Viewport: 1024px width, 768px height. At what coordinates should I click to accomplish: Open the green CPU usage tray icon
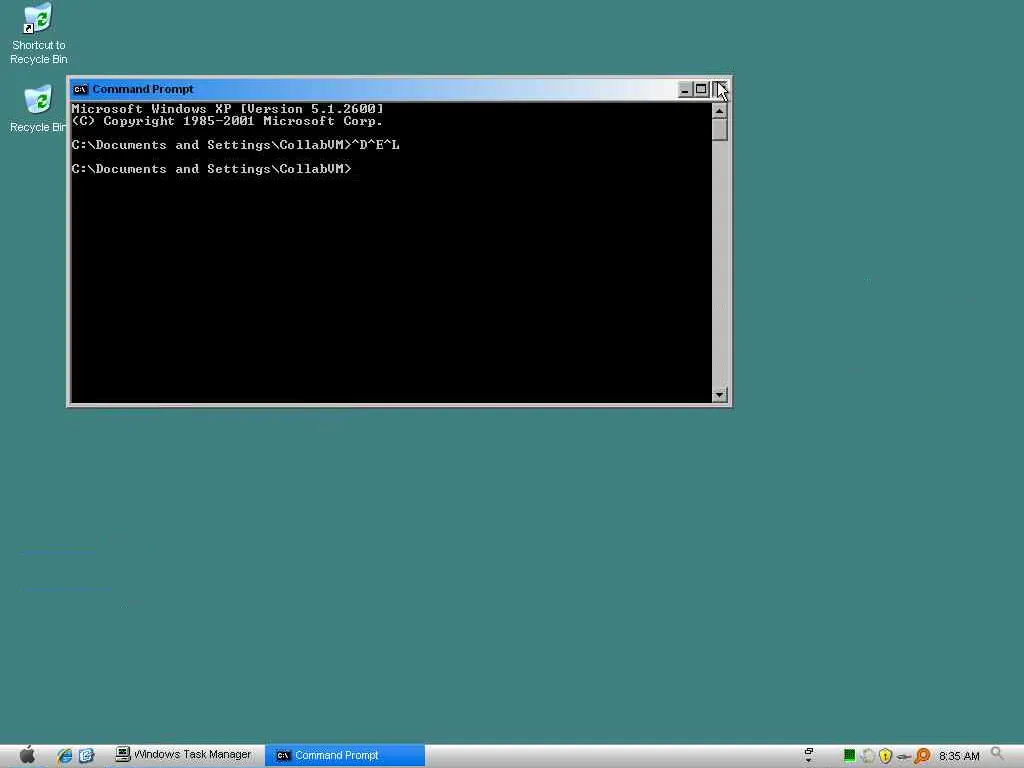click(x=849, y=756)
